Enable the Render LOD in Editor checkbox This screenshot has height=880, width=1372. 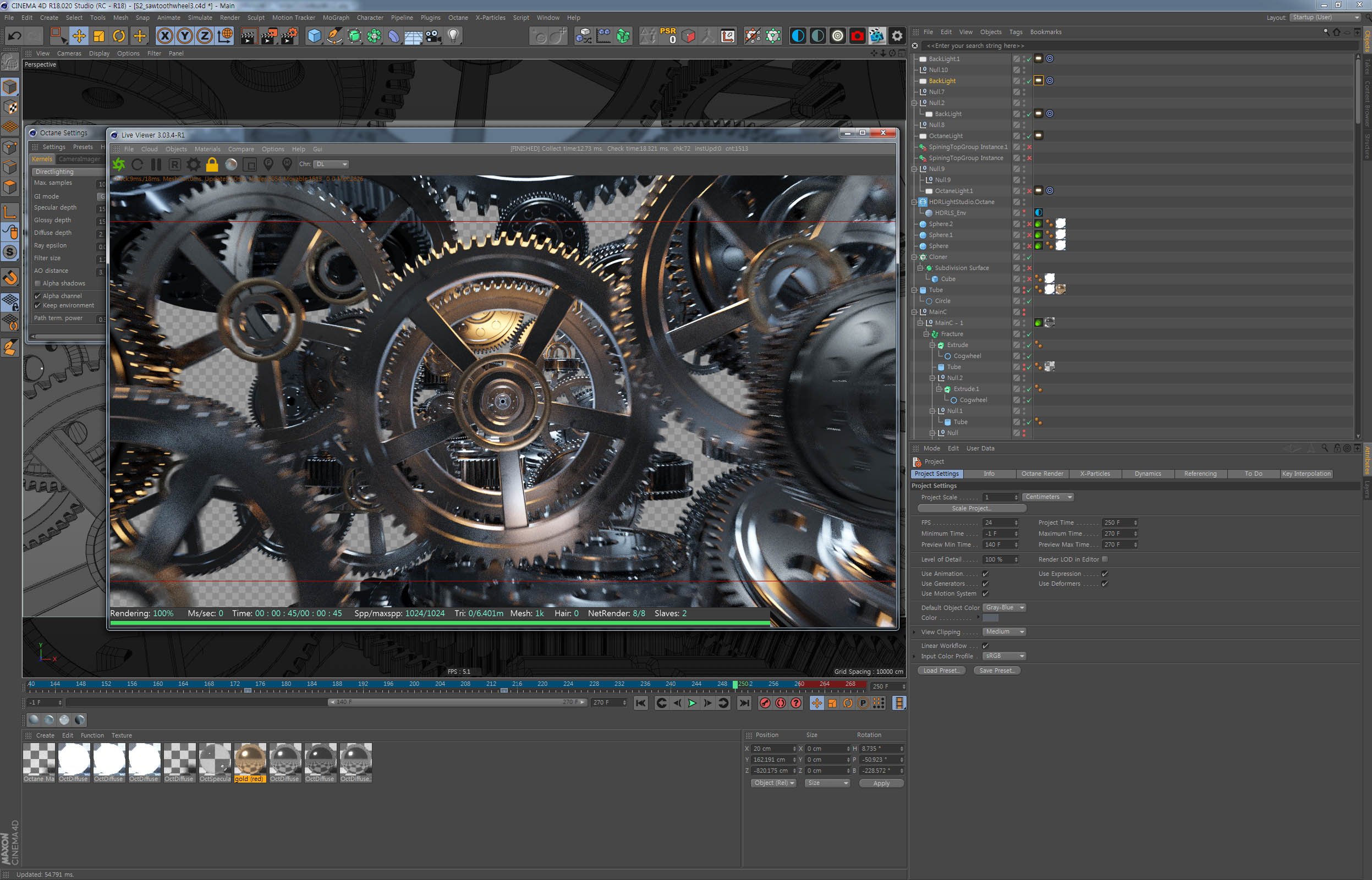click(x=1105, y=559)
